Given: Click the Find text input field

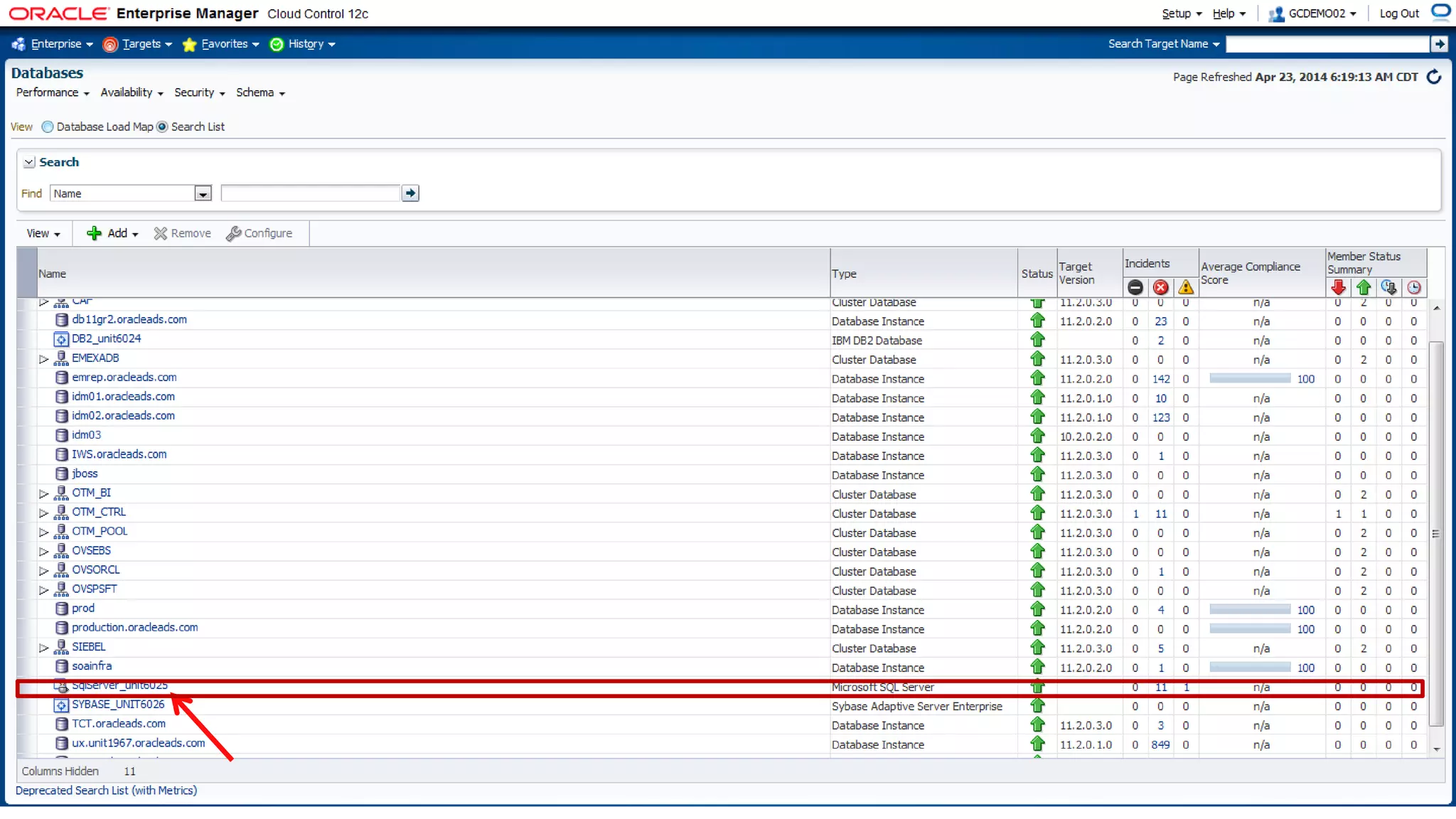Looking at the screenshot, I should click(x=311, y=193).
